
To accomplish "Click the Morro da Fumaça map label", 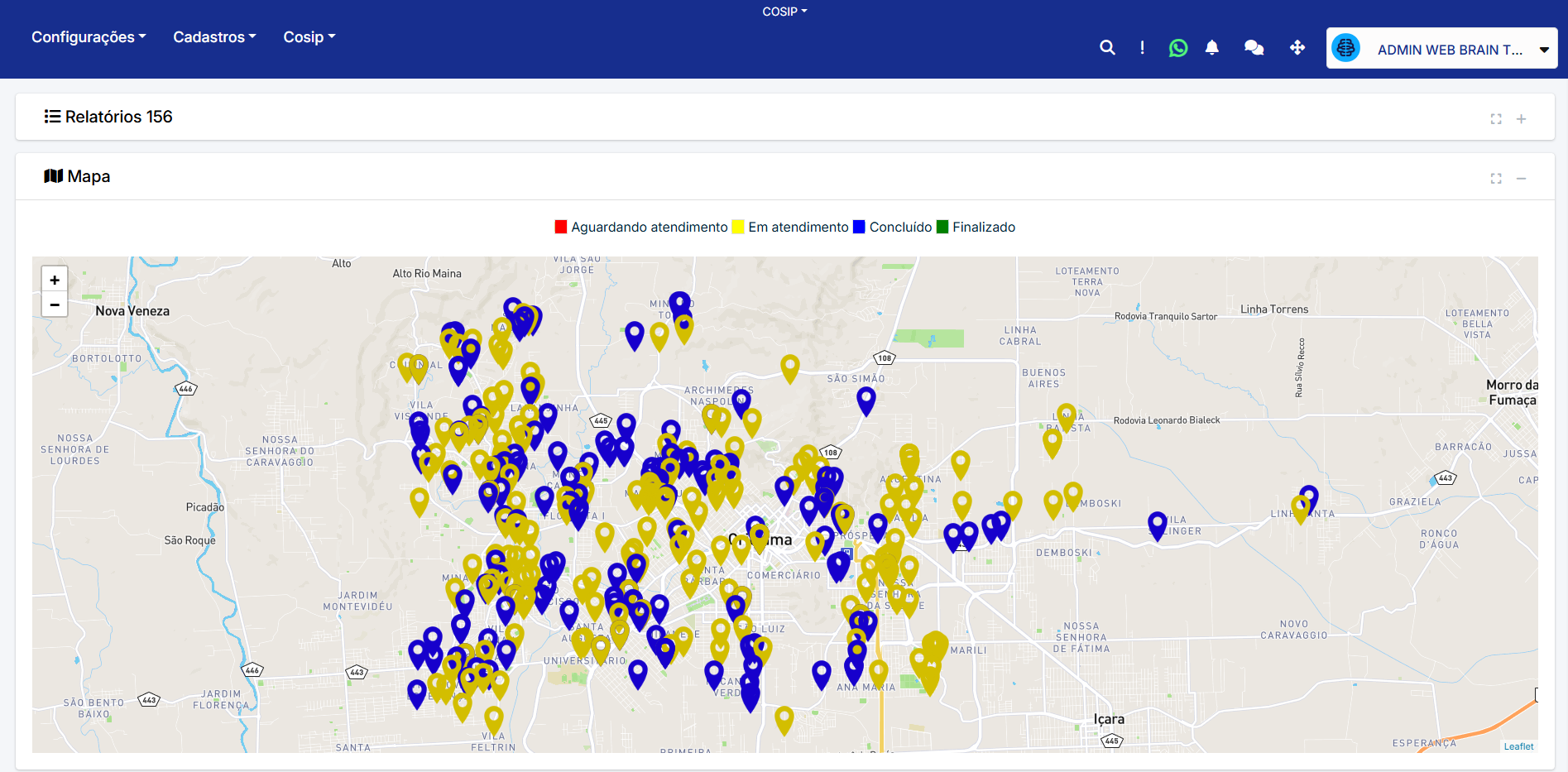I will (x=1512, y=392).
